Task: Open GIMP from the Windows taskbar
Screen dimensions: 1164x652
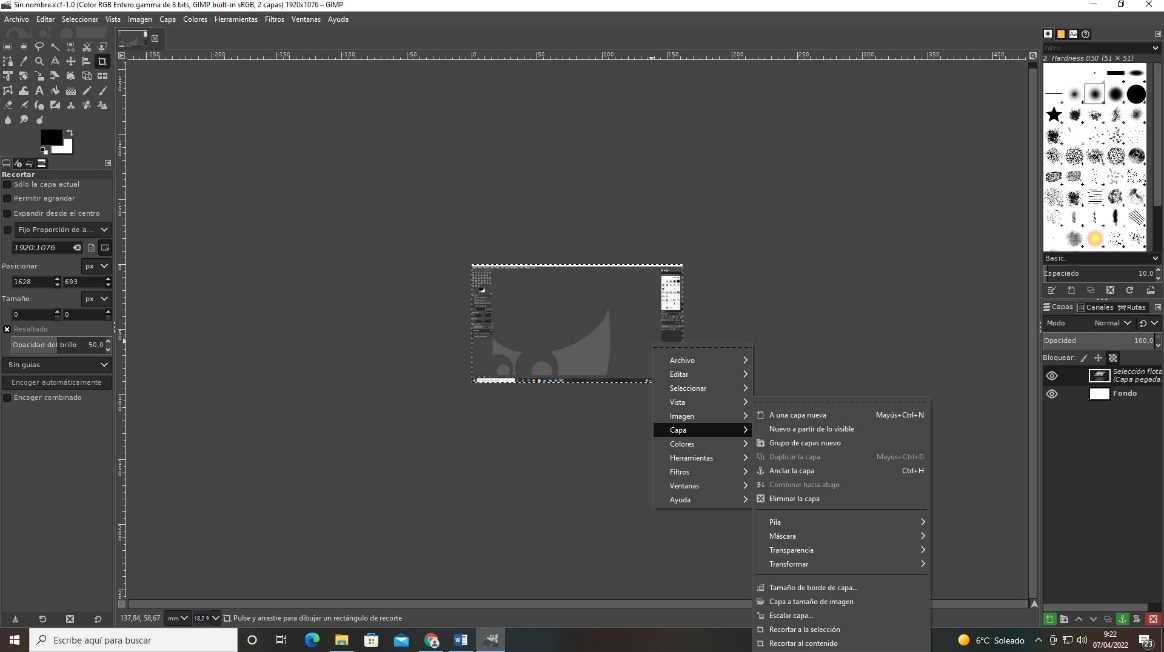Action: click(491, 640)
